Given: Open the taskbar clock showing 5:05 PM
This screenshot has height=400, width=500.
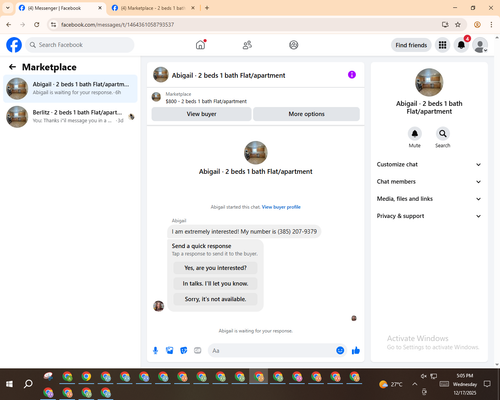Looking at the screenshot, I should pyautogui.click(x=465, y=384).
